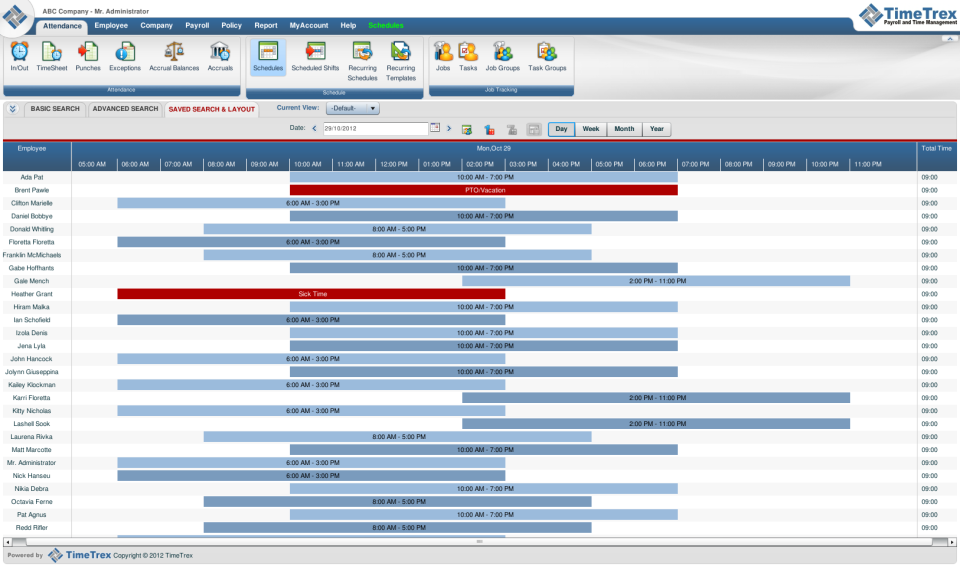Click the Job Groups icon
Image resolution: width=960 pixels, height=570 pixels.
click(x=502, y=56)
